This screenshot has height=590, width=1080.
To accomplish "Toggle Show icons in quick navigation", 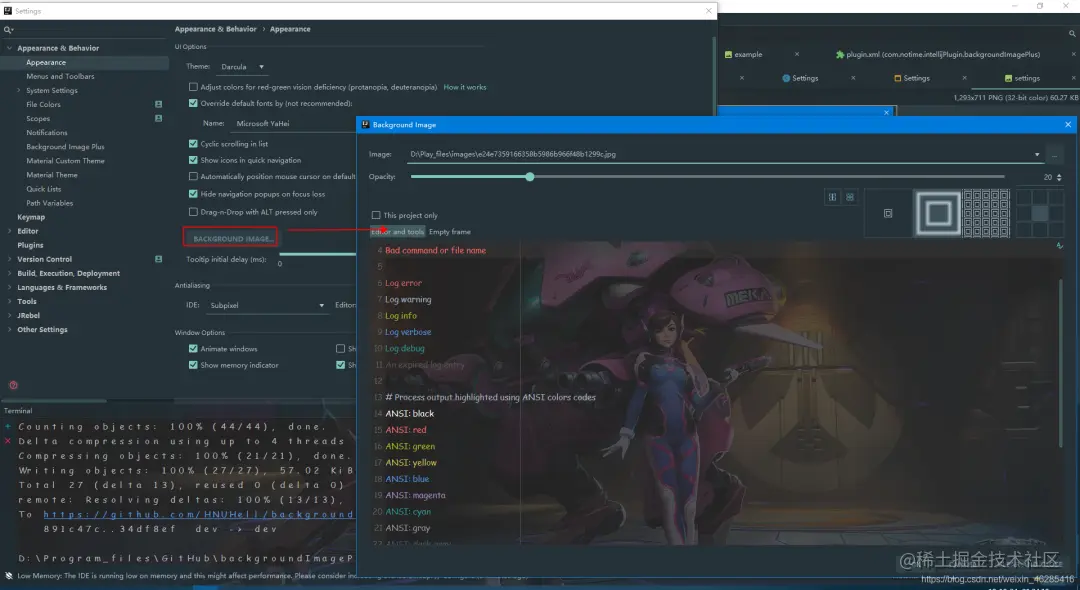I will [193, 160].
